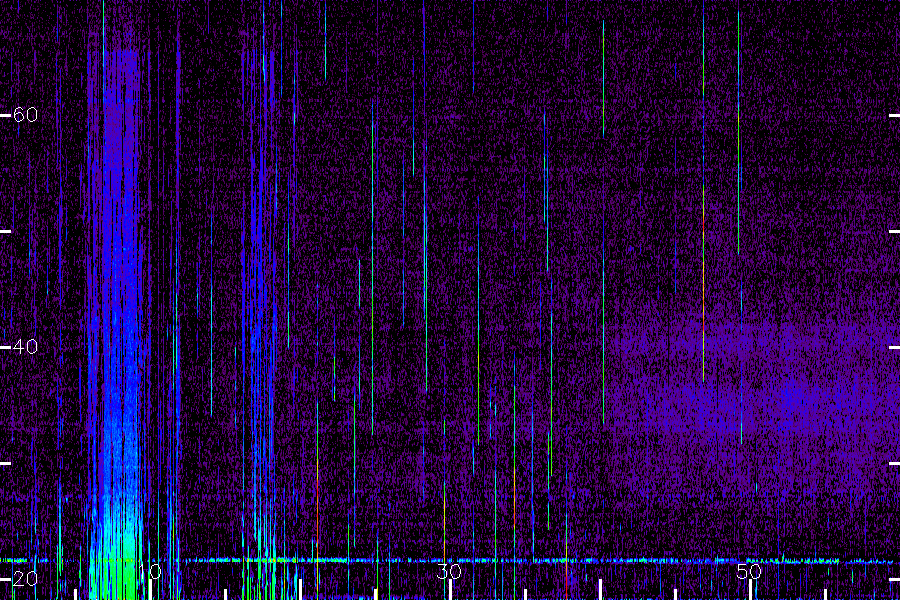Click the "40" label on the vertical axis
Image resolution: width=900 pixels, height=600 pixels.
point(25,347)
